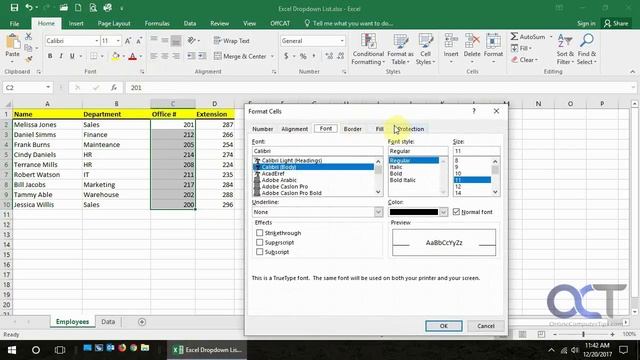Switch to the Protection tab in dialog

tap(410, 129)
